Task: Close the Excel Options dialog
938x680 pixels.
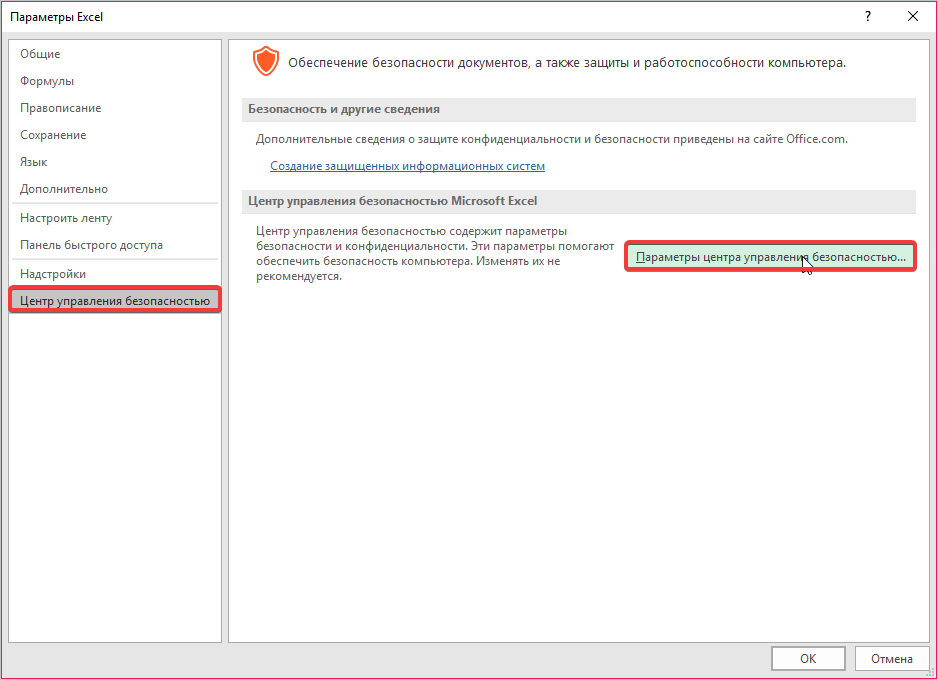Action: [912, 16]
